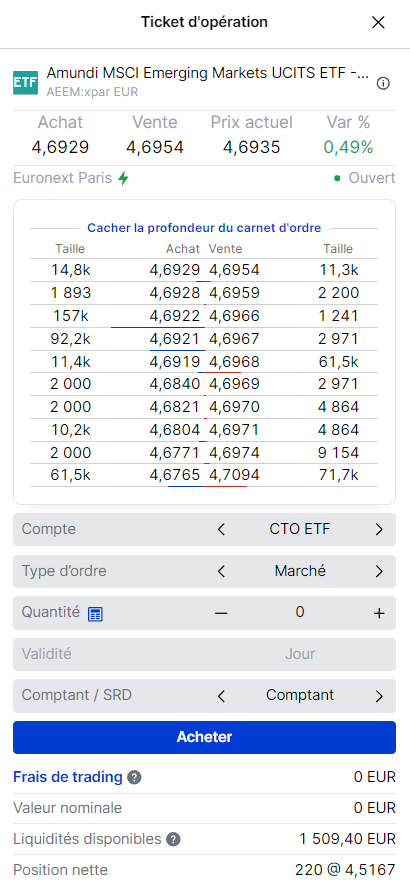
Task: Show help for Liquidités disponibles
Action: pos(174,839)
